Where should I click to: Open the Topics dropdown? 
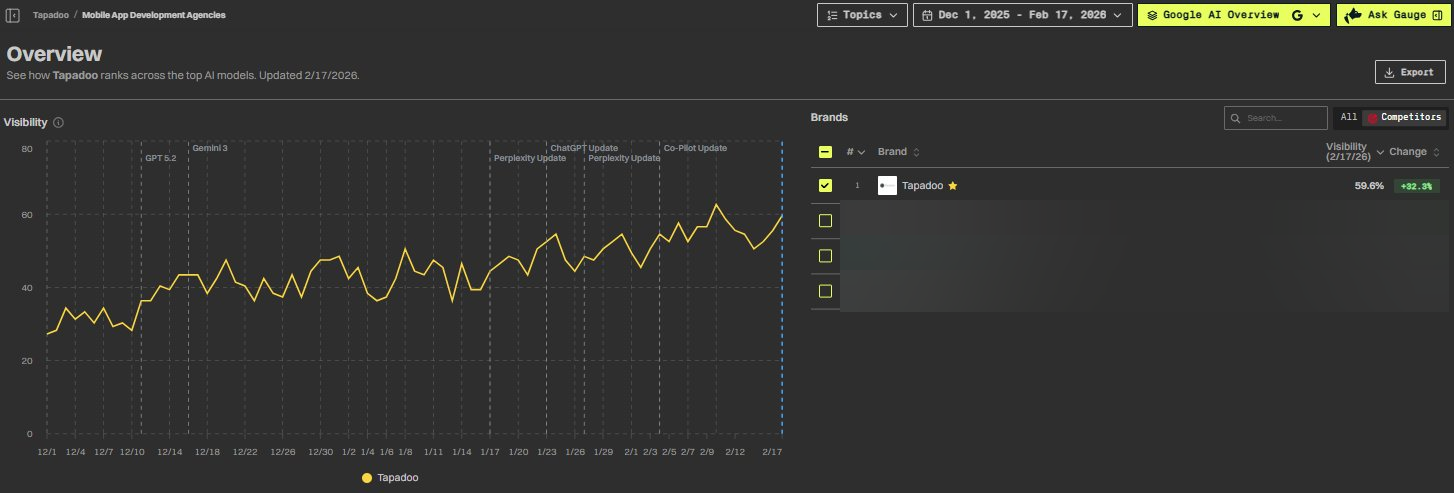coord(862,15)
